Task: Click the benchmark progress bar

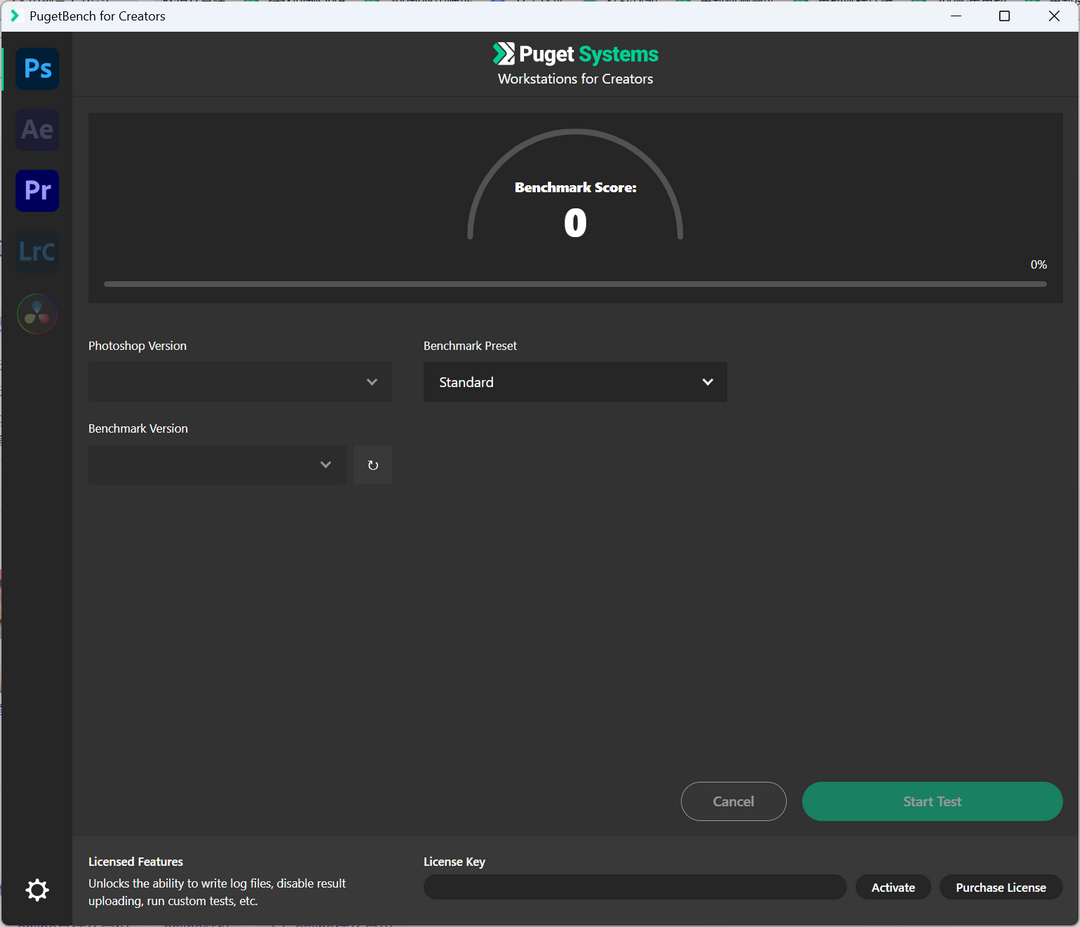Action: (x=575, y=283)
